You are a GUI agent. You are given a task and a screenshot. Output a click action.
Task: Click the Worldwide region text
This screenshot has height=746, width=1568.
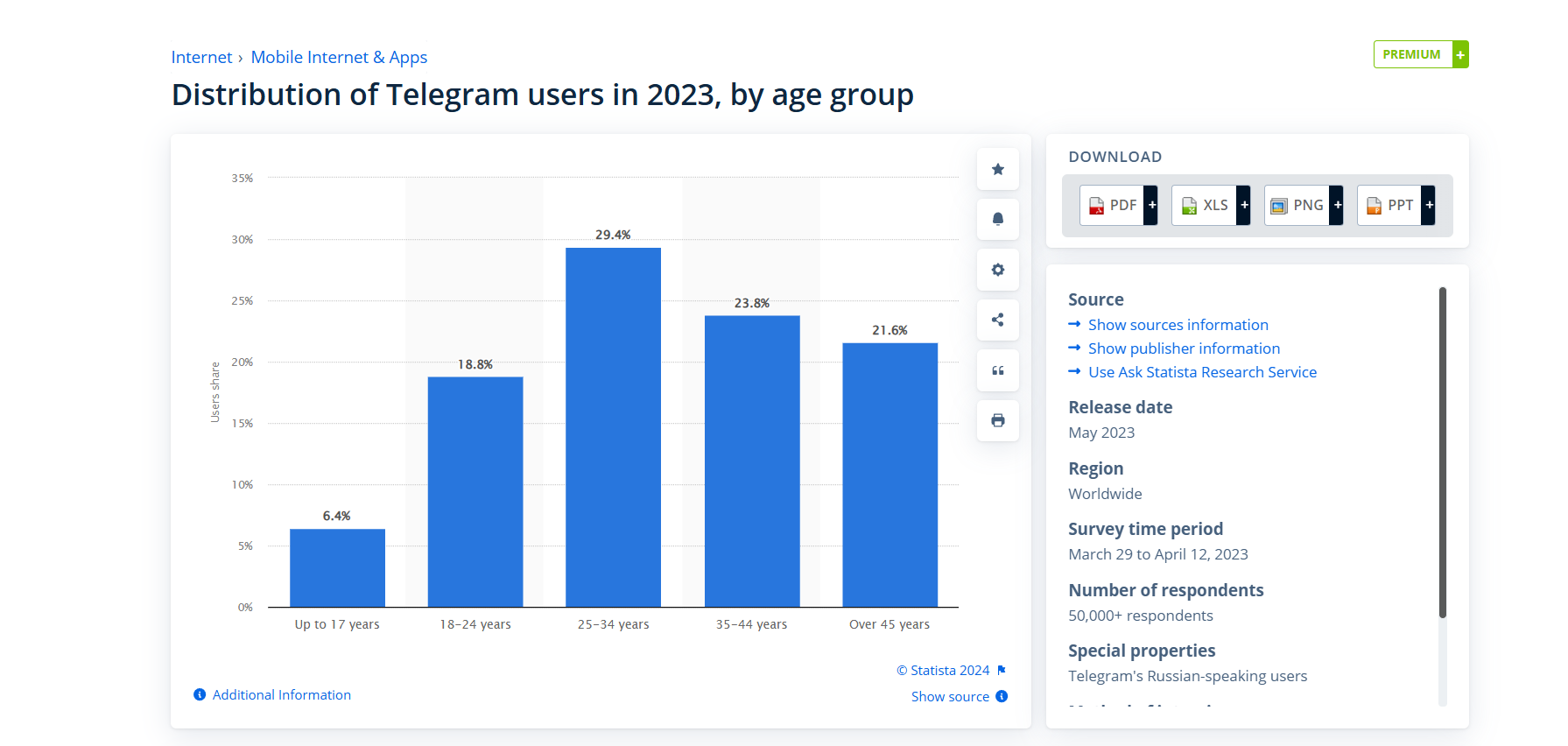(x=1105, y=494)
